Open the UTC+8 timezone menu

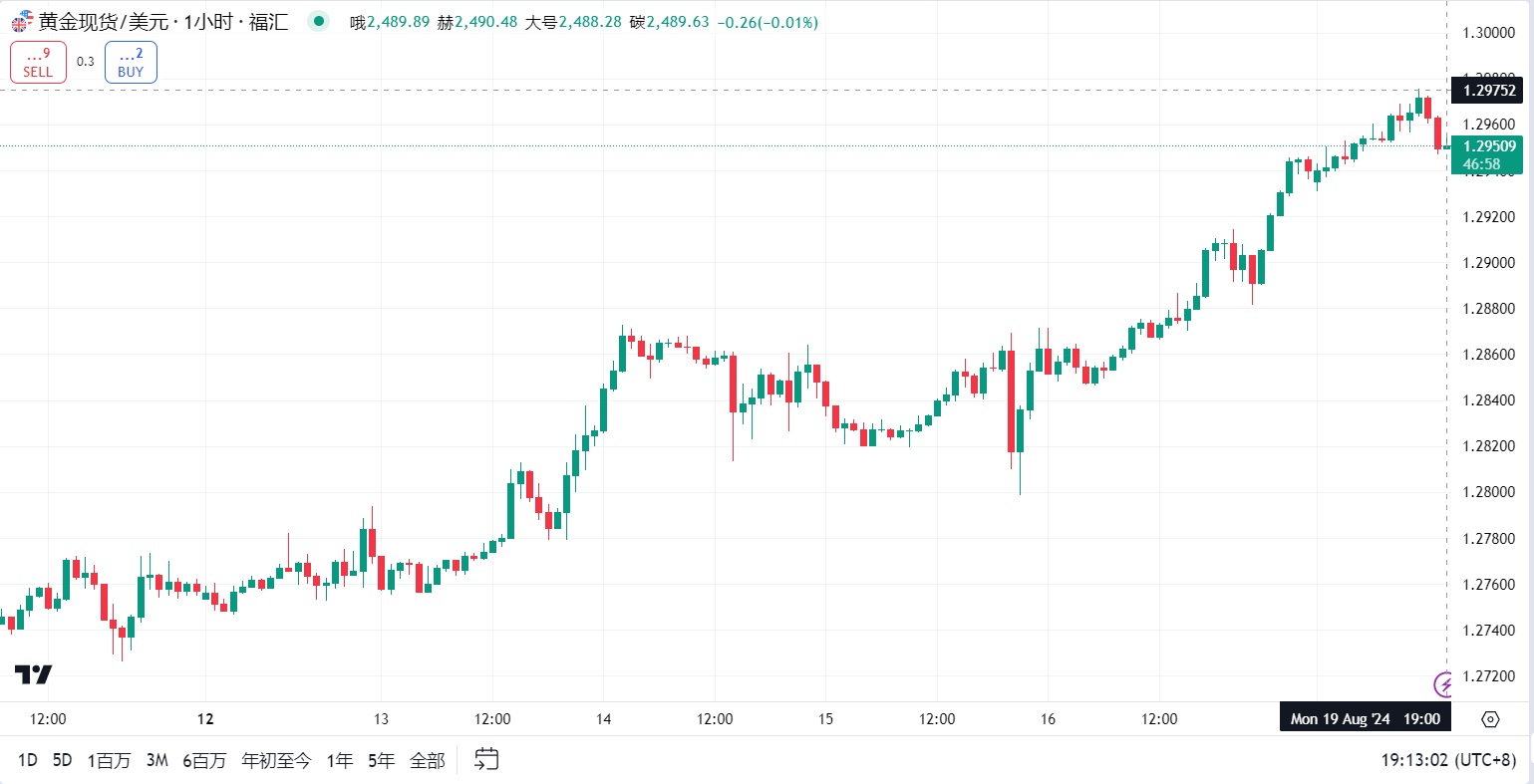pos(1449,760)
